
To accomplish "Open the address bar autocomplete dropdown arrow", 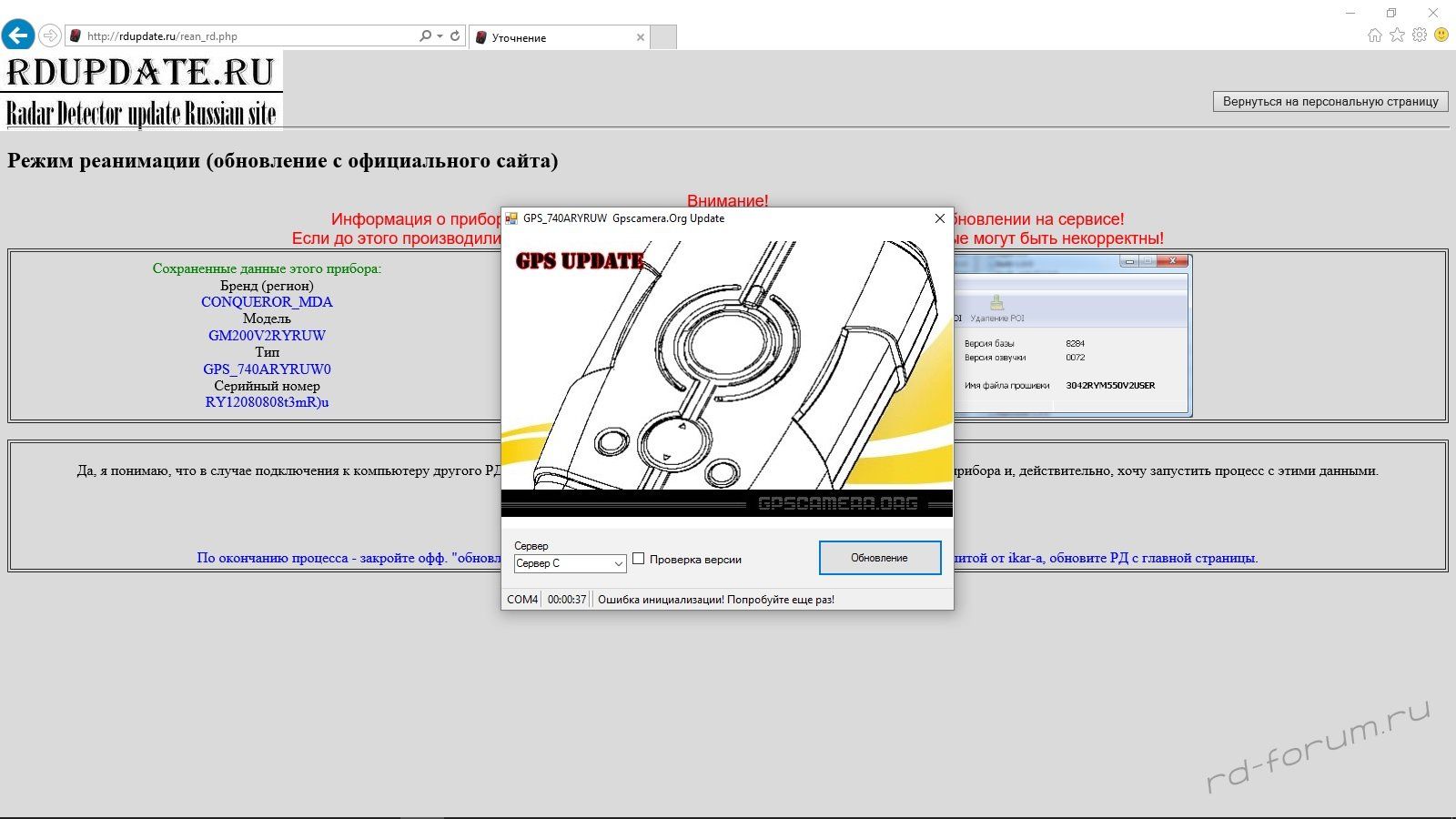I will pos(440,35).
